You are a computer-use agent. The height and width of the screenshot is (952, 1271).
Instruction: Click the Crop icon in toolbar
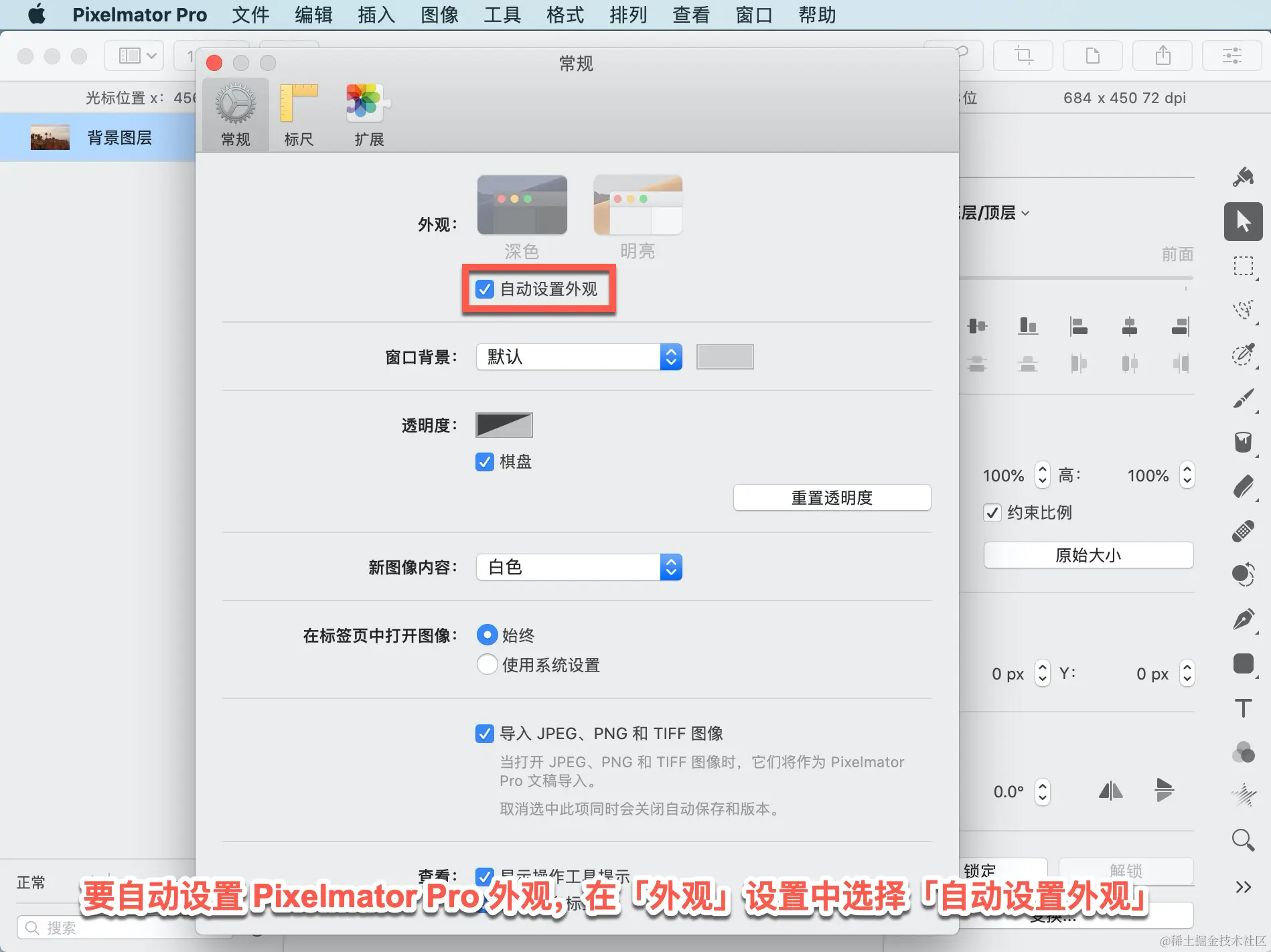pyautogui.click(x=1023, y=55)
